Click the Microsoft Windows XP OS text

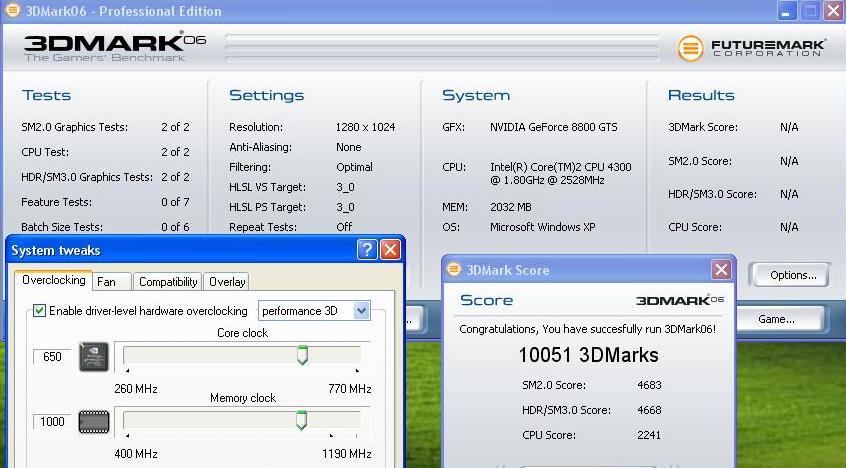point(542,227)
